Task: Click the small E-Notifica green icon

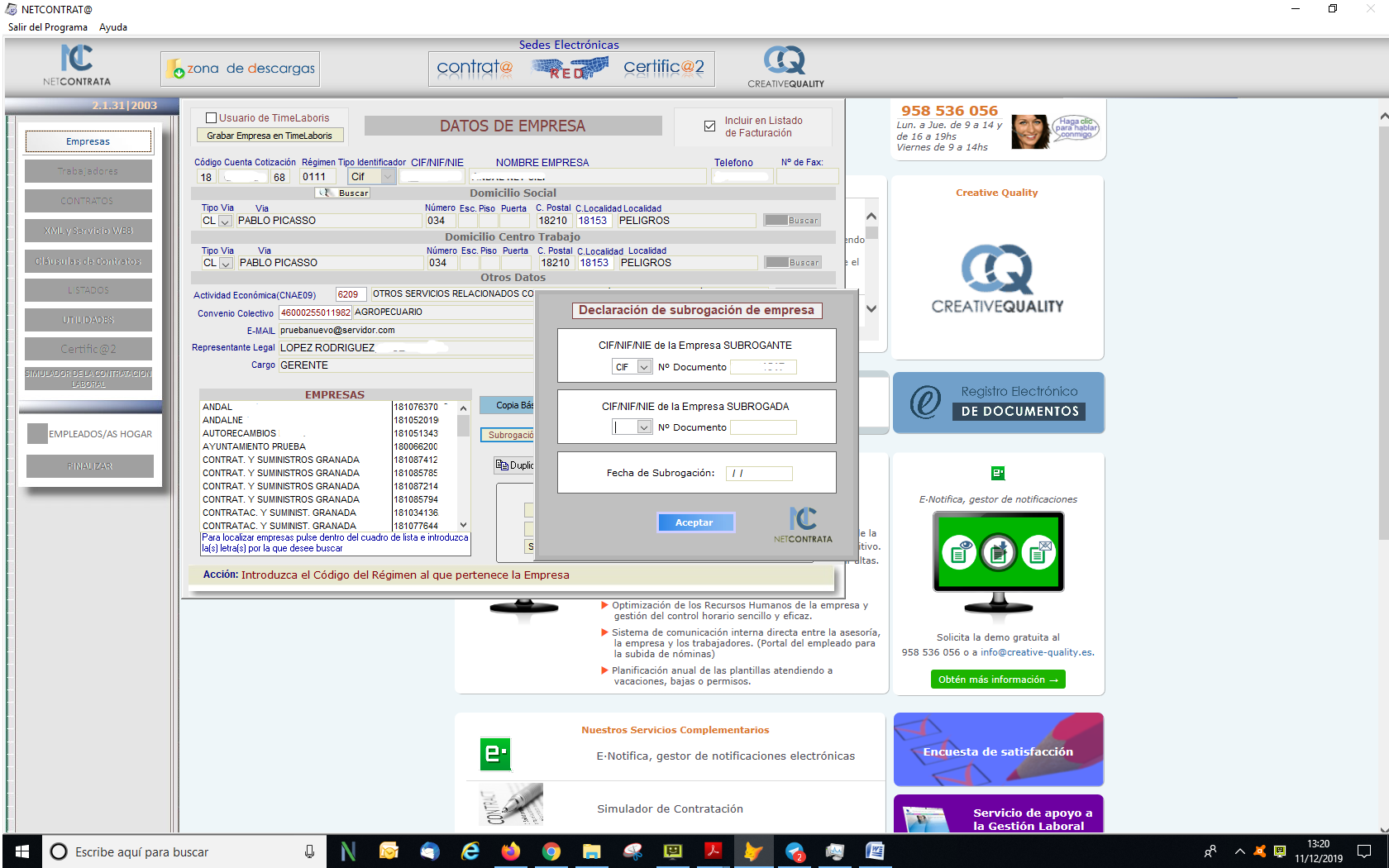Action: [998, 473]
